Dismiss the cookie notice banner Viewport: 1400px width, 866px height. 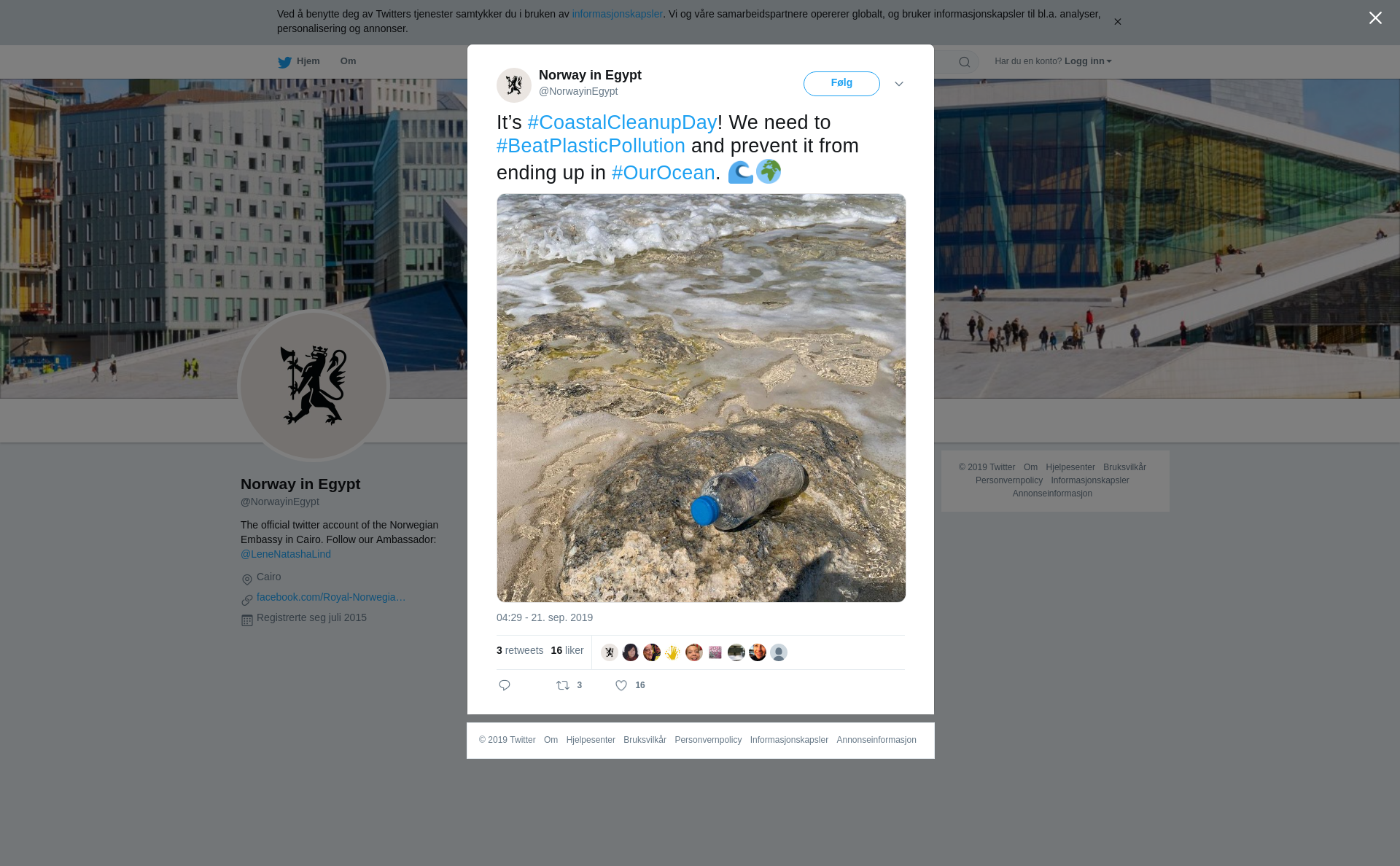(1117, 22)
